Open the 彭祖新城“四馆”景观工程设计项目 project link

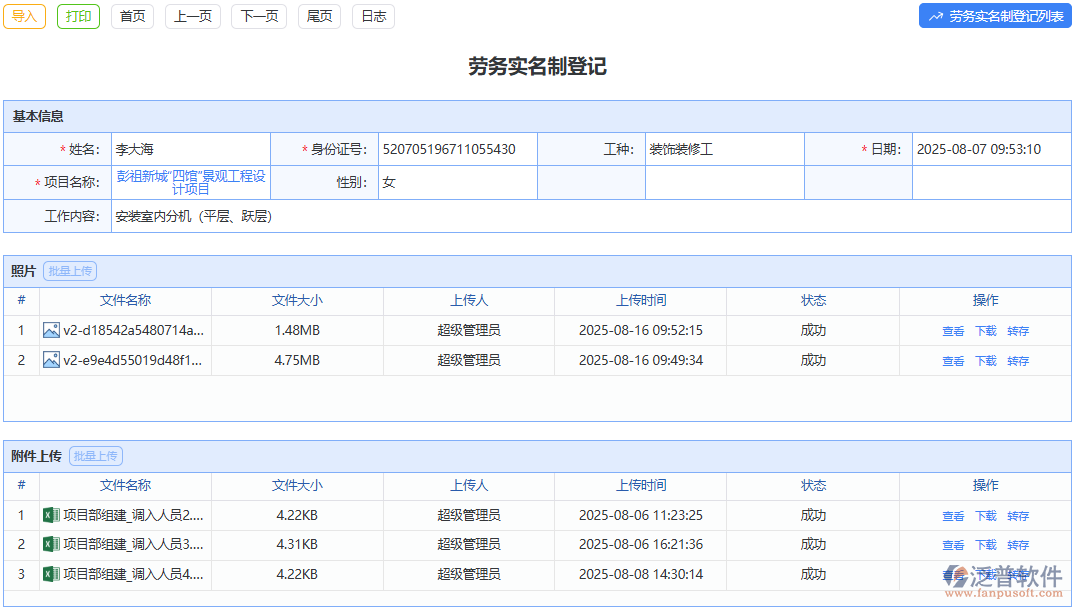point(191,182)
